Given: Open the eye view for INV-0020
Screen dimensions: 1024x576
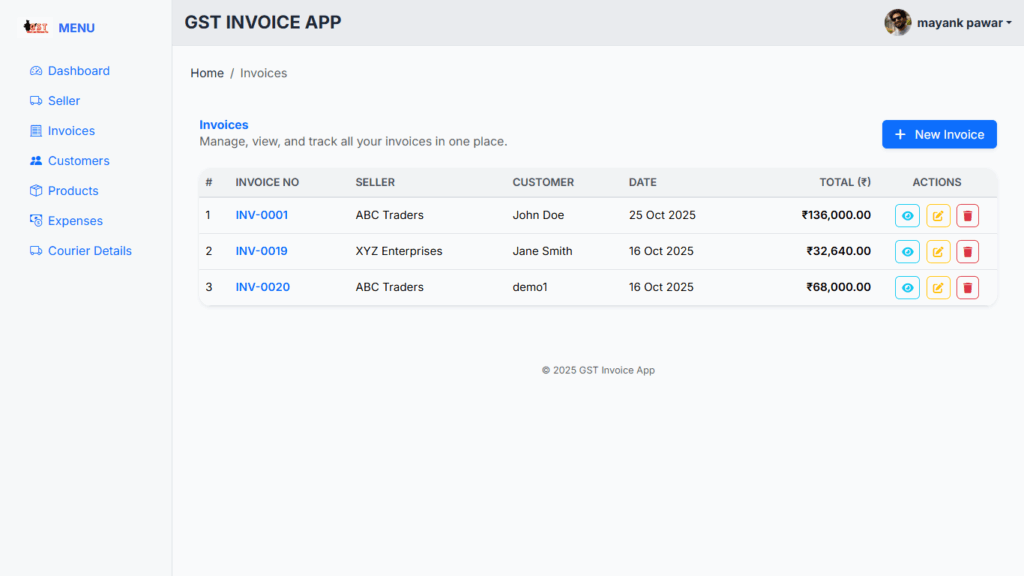Looking at the screenshot, I should 907,288.
